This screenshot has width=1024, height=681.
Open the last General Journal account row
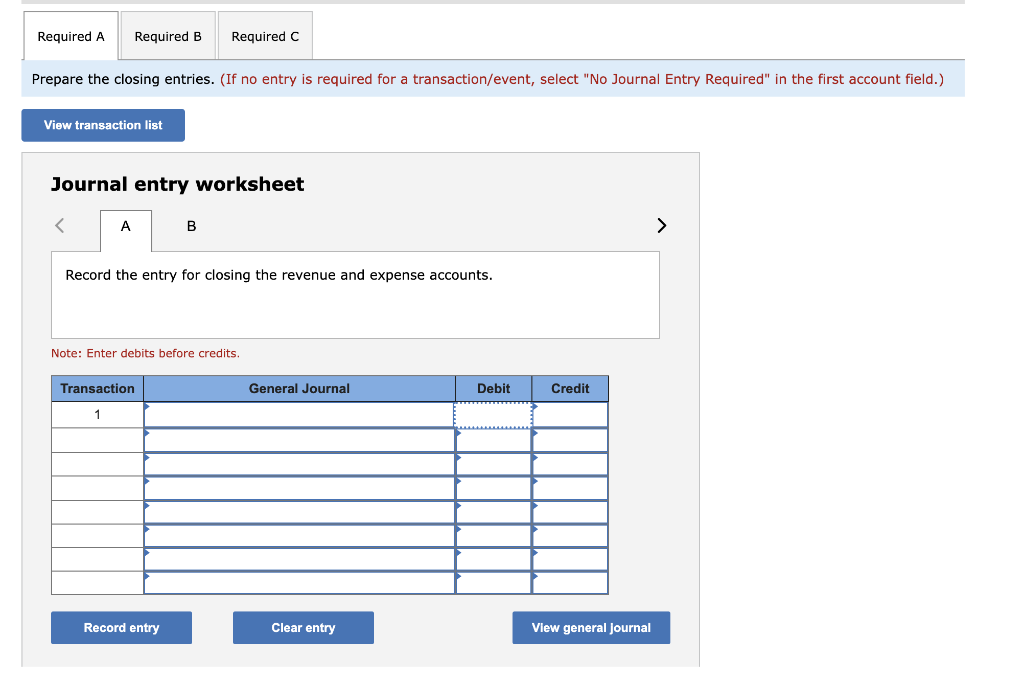299,583
